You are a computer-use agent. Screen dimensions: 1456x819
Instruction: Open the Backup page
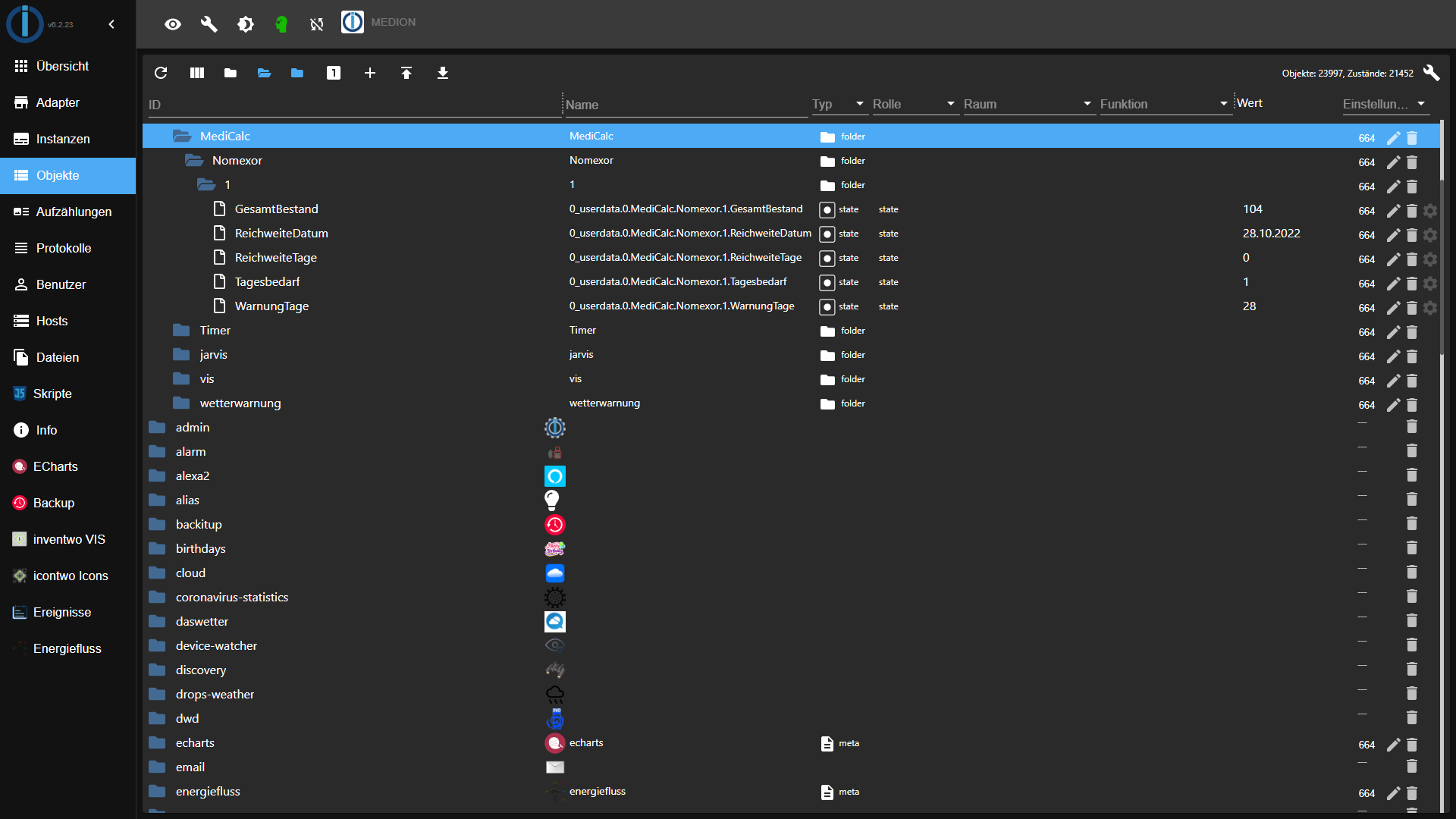(68, 503)
